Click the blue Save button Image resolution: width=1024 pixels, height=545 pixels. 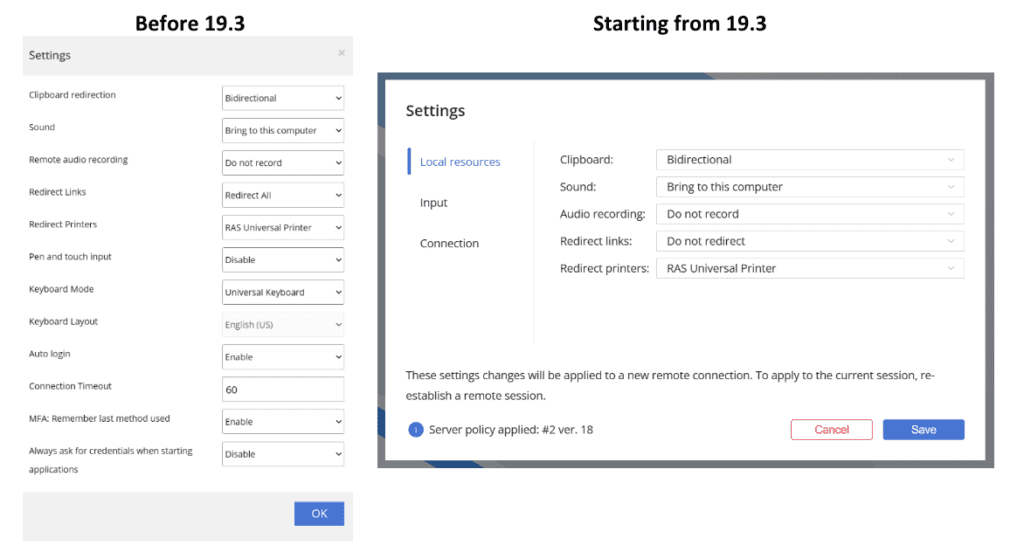pos(923,430)
